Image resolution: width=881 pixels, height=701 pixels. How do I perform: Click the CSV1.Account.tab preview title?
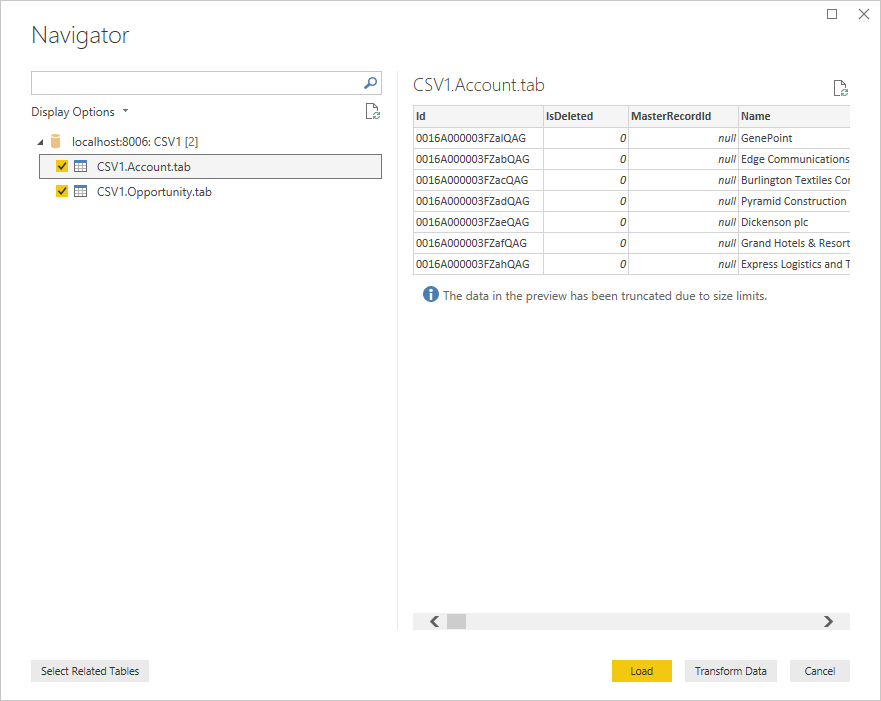[479, 85]
